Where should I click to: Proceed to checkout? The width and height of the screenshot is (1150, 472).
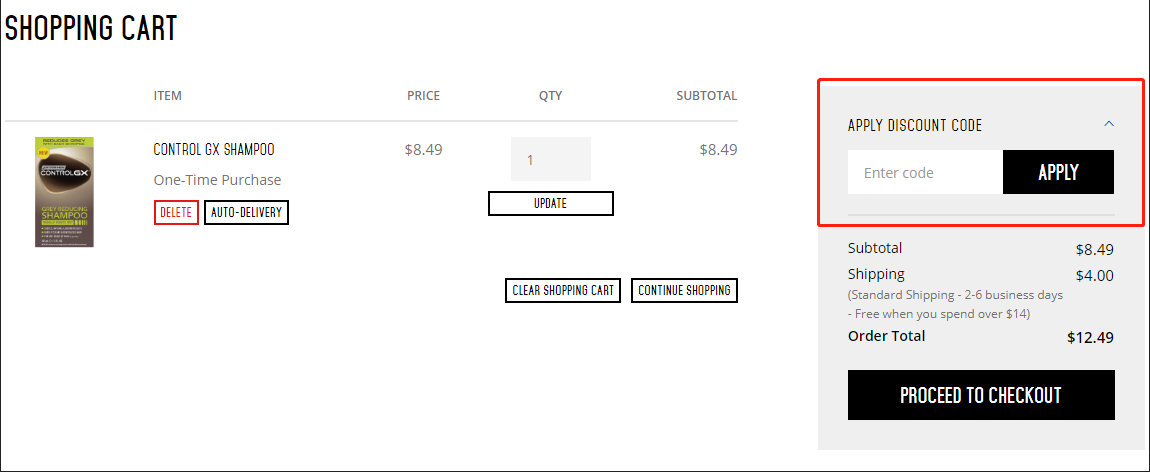981,395
